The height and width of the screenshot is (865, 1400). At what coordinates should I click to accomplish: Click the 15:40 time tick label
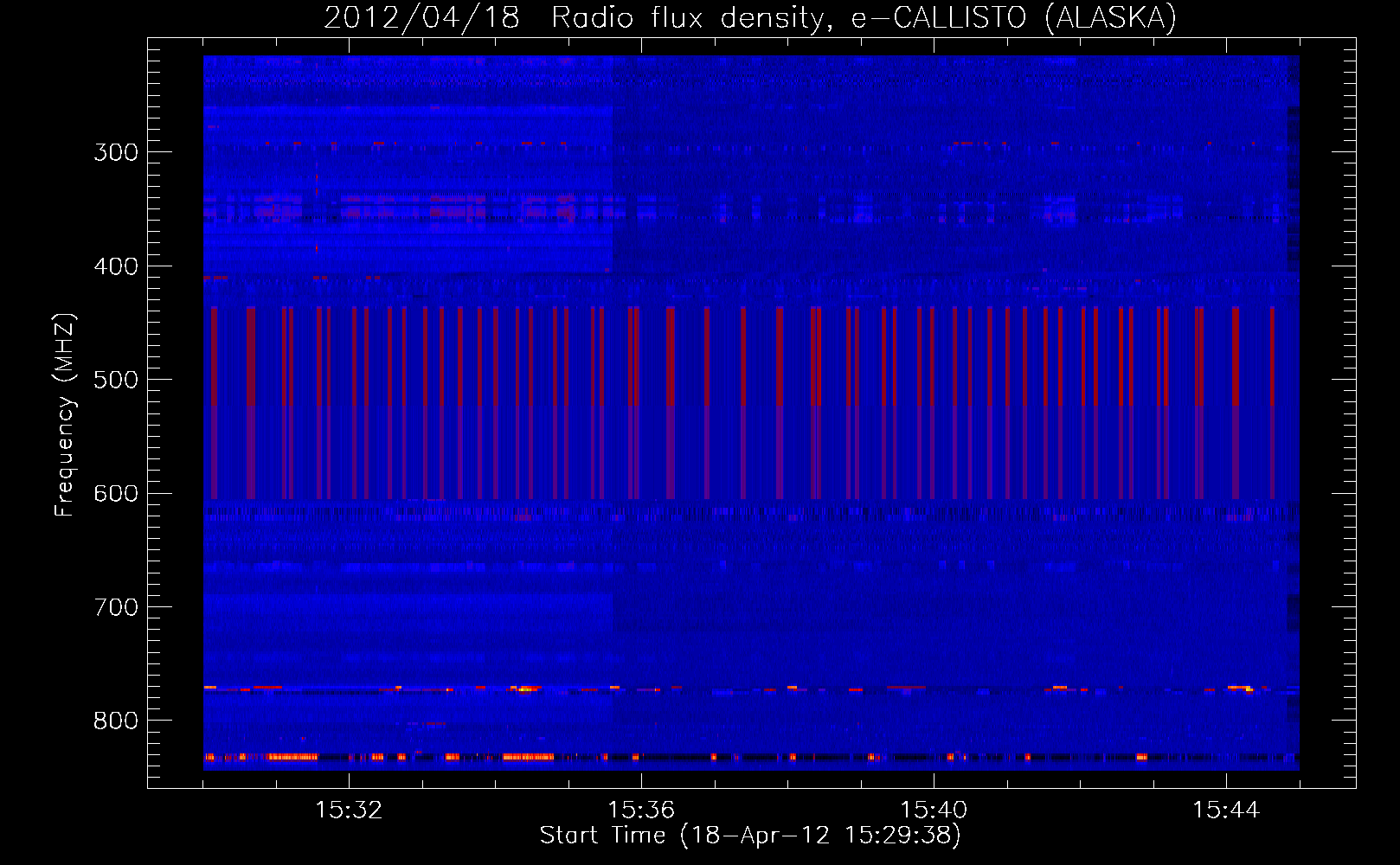coord(934,811)
